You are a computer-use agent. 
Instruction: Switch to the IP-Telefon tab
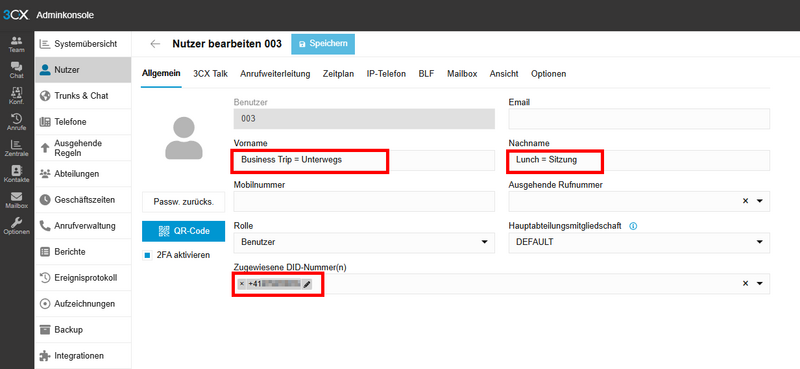[386, 74]
